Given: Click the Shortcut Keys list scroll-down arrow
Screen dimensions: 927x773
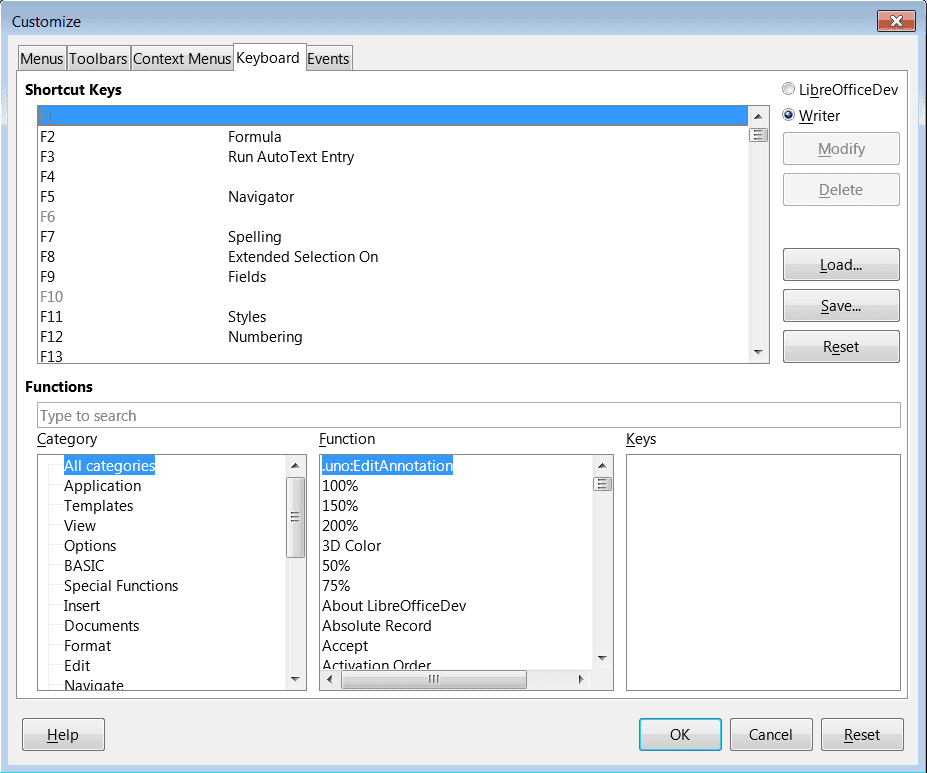Looking at the screenshot, I should coord(758,352).
